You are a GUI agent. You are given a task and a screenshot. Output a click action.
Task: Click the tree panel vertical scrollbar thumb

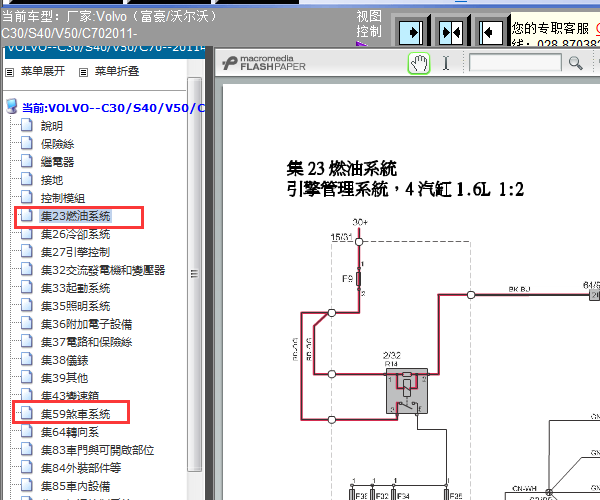point(195,274)
